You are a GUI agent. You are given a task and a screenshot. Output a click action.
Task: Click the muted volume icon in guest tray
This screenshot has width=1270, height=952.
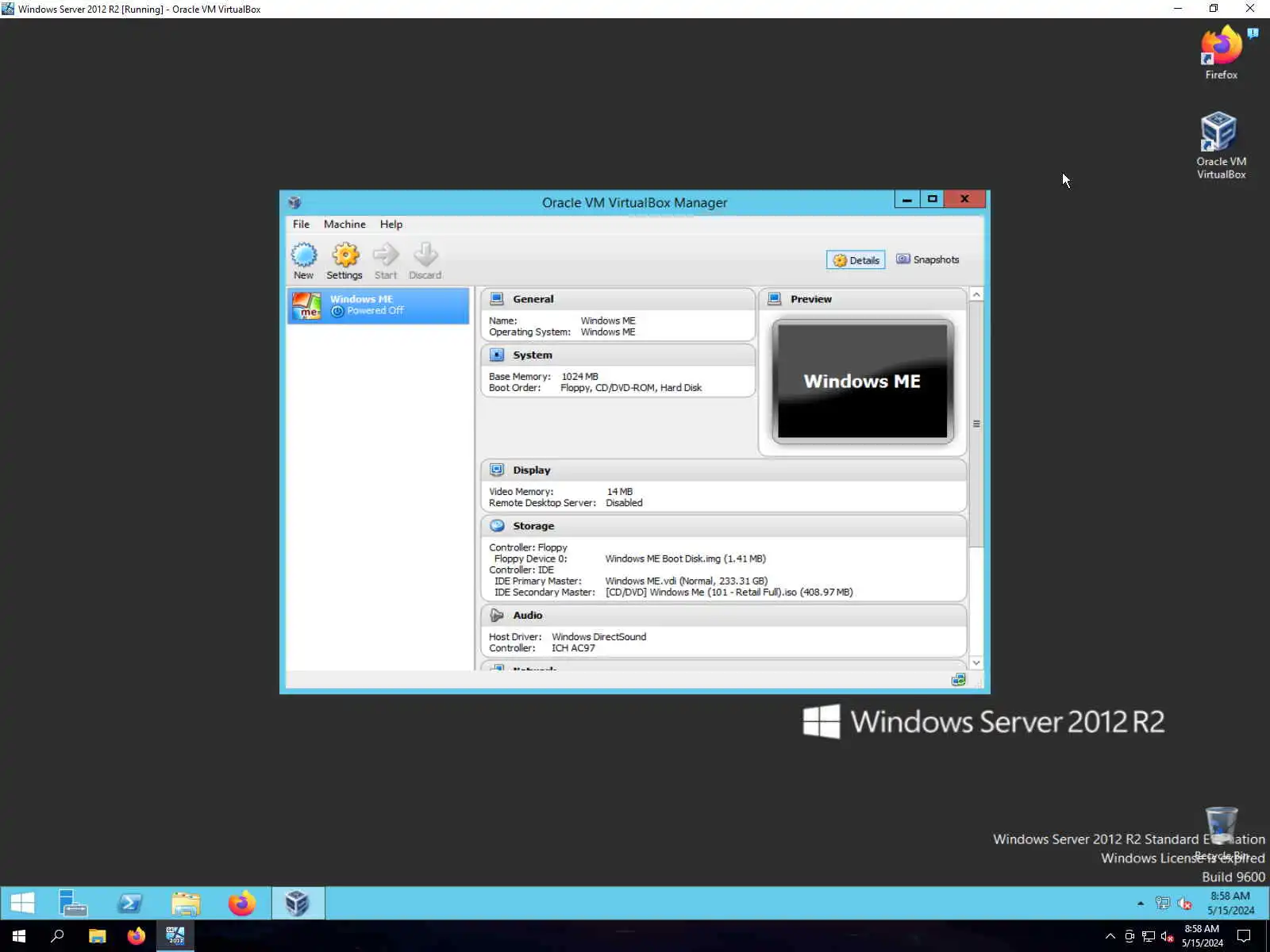[1184, 903]
